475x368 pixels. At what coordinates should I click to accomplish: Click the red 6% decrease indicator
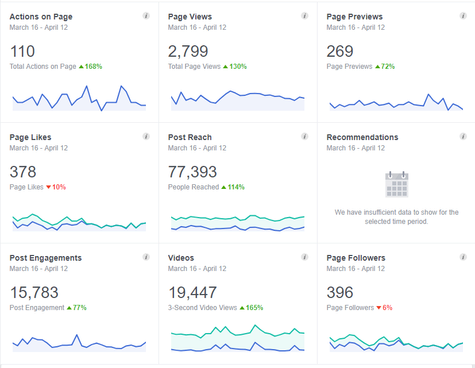tap(384, 308)
